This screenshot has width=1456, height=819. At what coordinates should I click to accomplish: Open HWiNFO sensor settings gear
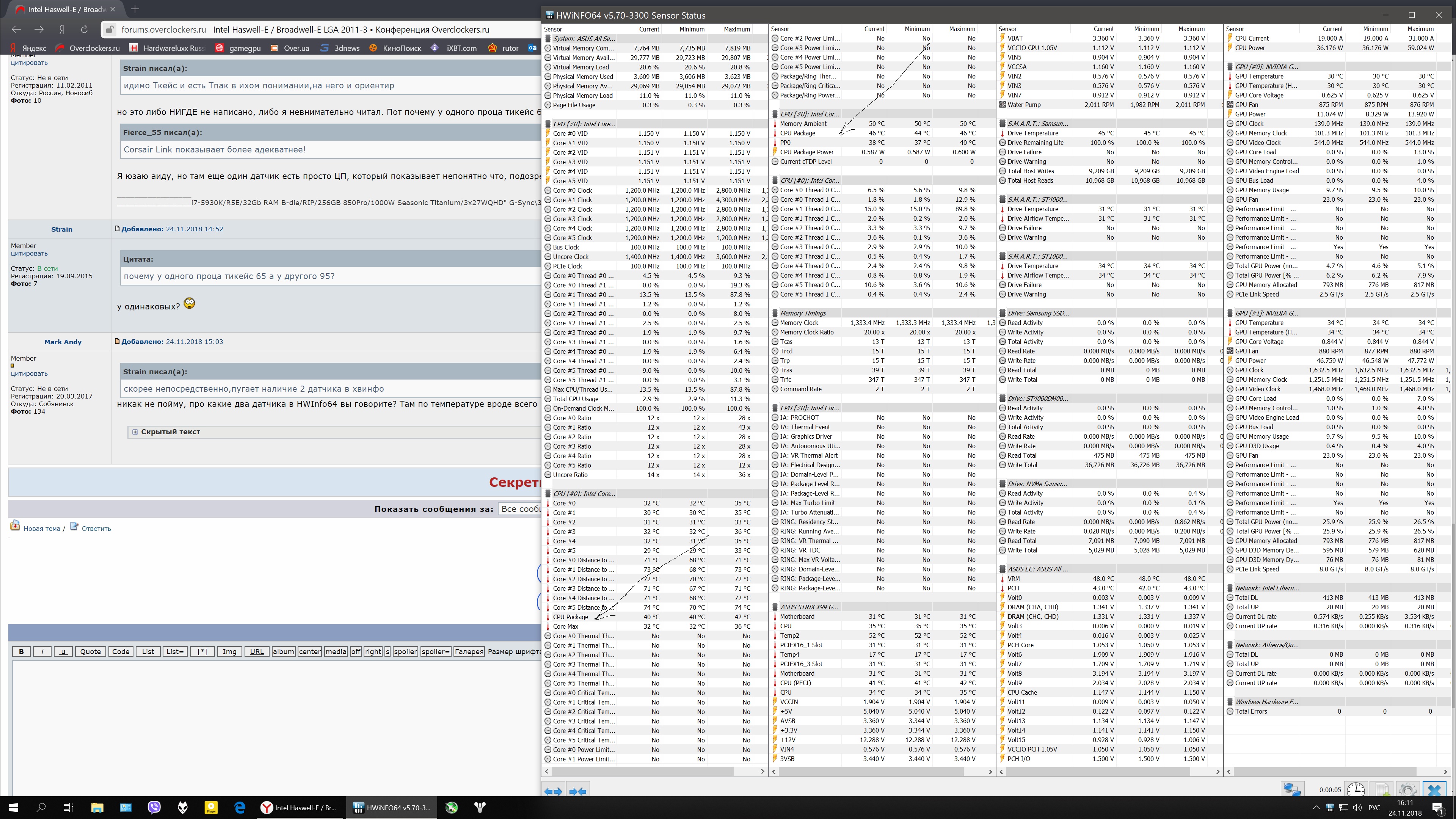[1407, 789]
